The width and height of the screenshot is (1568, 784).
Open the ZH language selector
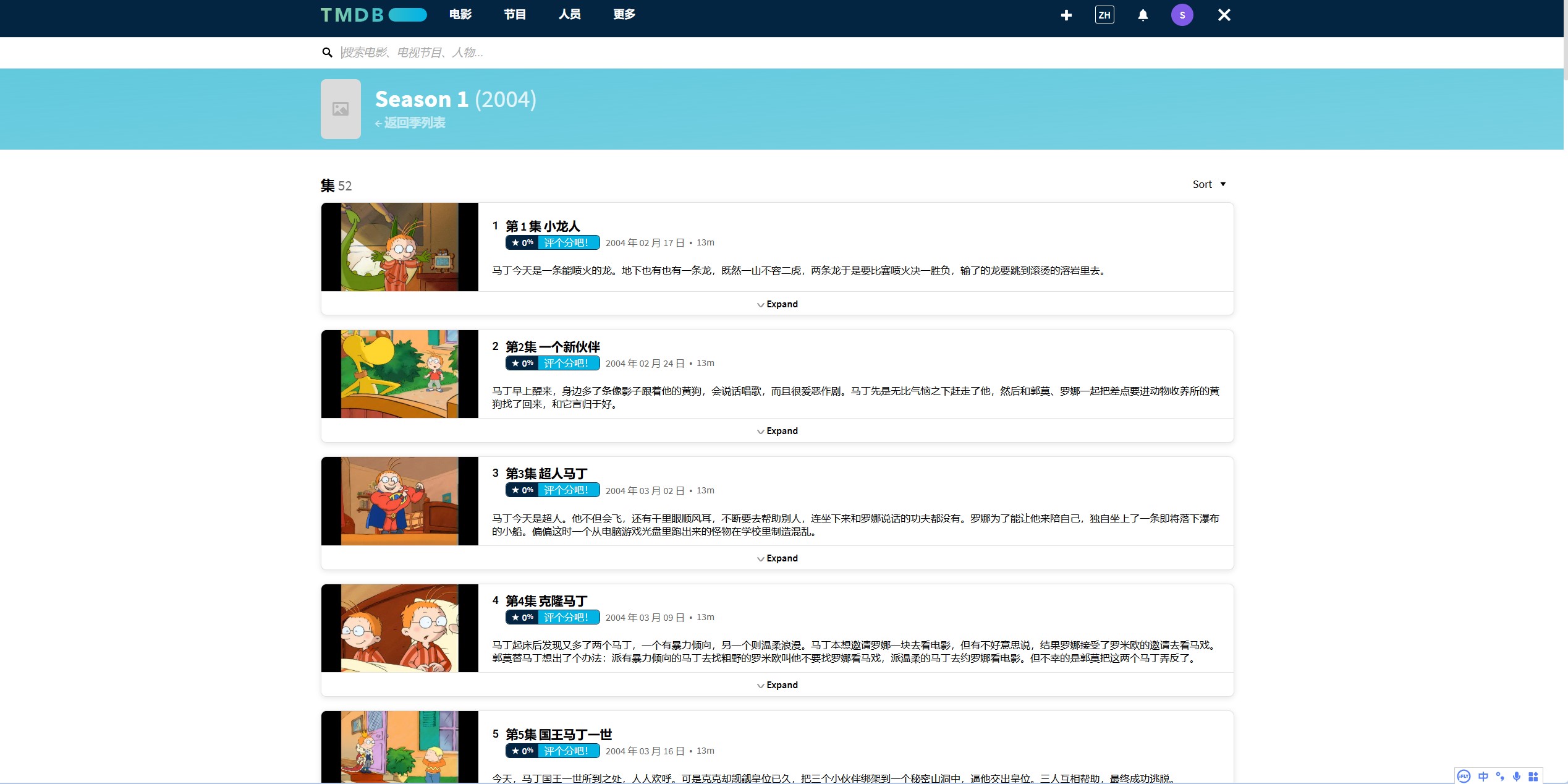coord(1104,15)
